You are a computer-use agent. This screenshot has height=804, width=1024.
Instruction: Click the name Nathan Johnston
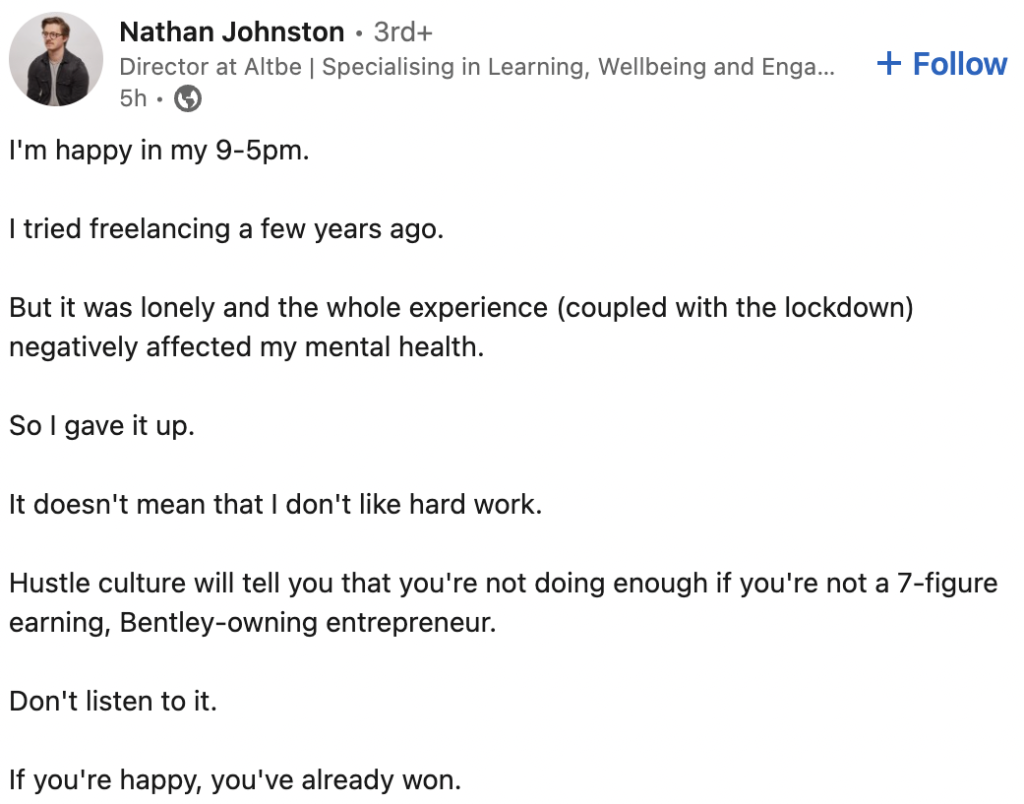click(x=230, y=31)
